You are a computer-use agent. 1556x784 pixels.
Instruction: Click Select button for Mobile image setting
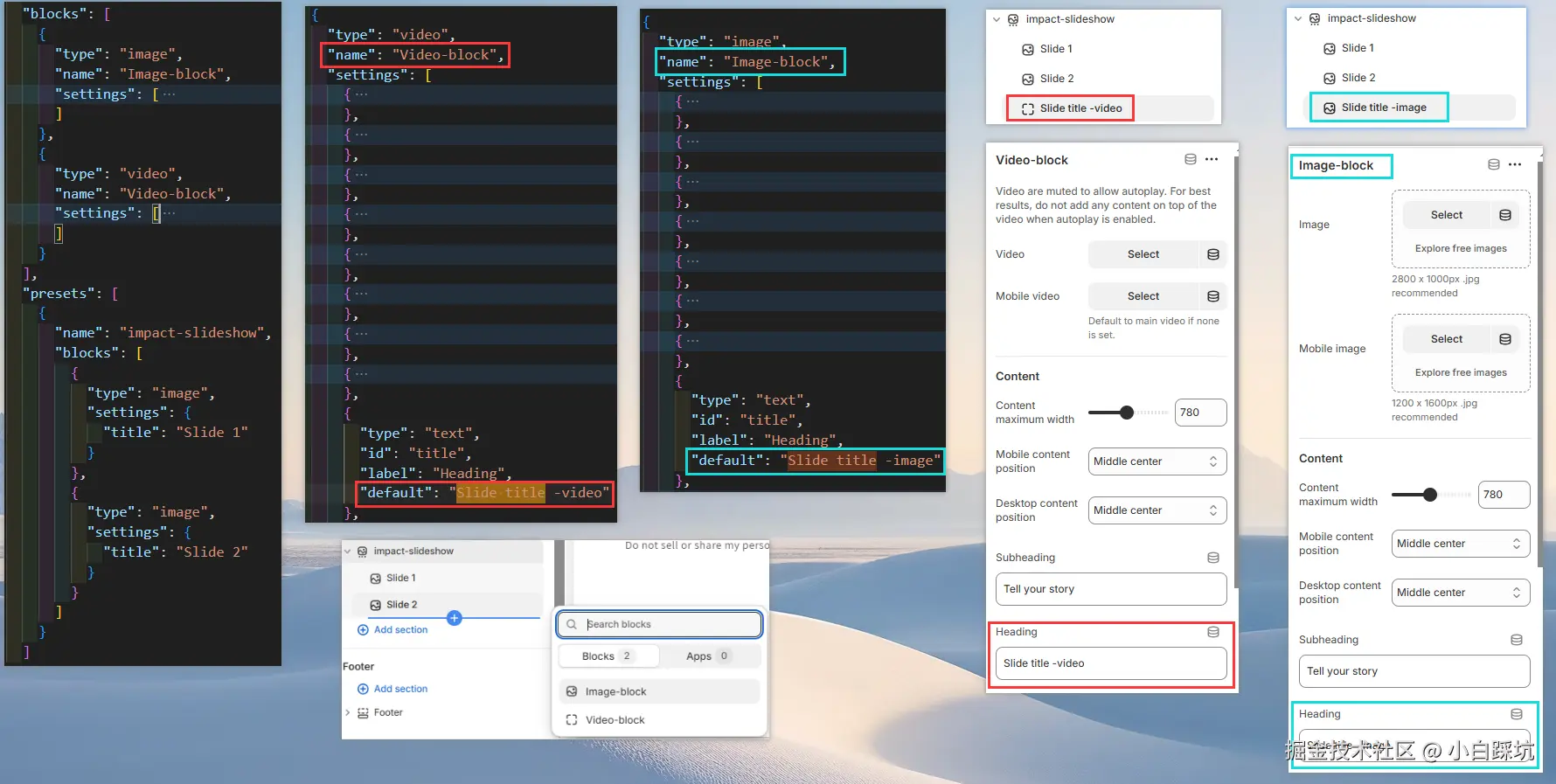[1447, 339]
